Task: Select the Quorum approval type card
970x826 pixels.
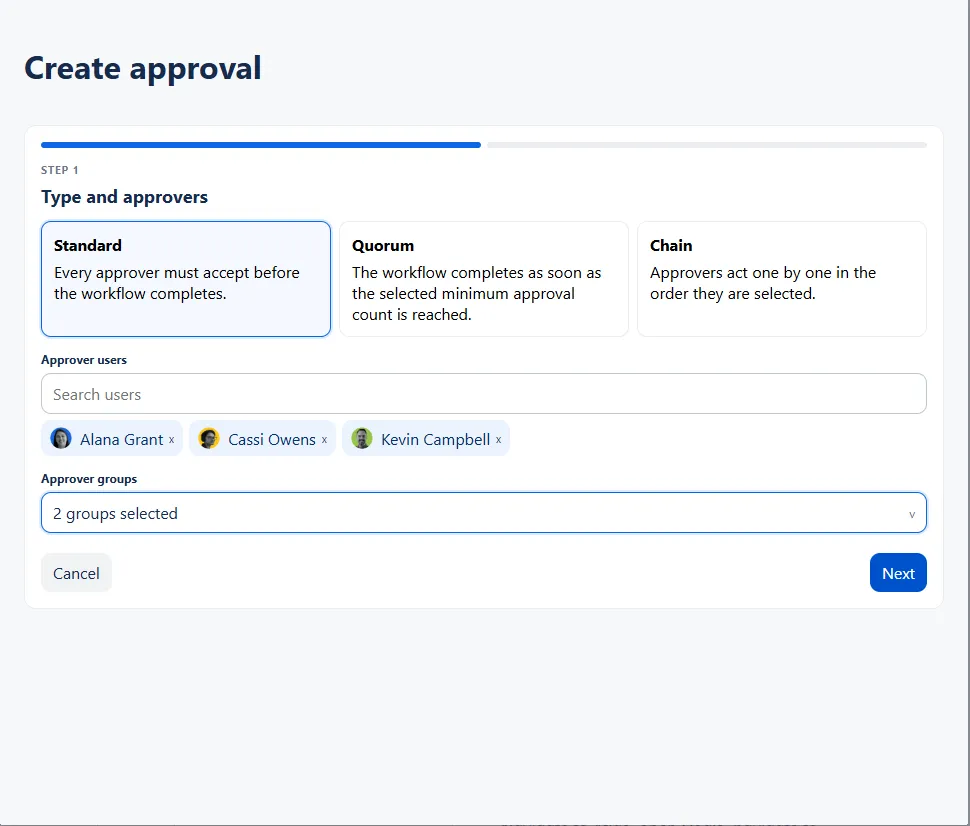Action: pyautogui.click(x=484, y=279)
